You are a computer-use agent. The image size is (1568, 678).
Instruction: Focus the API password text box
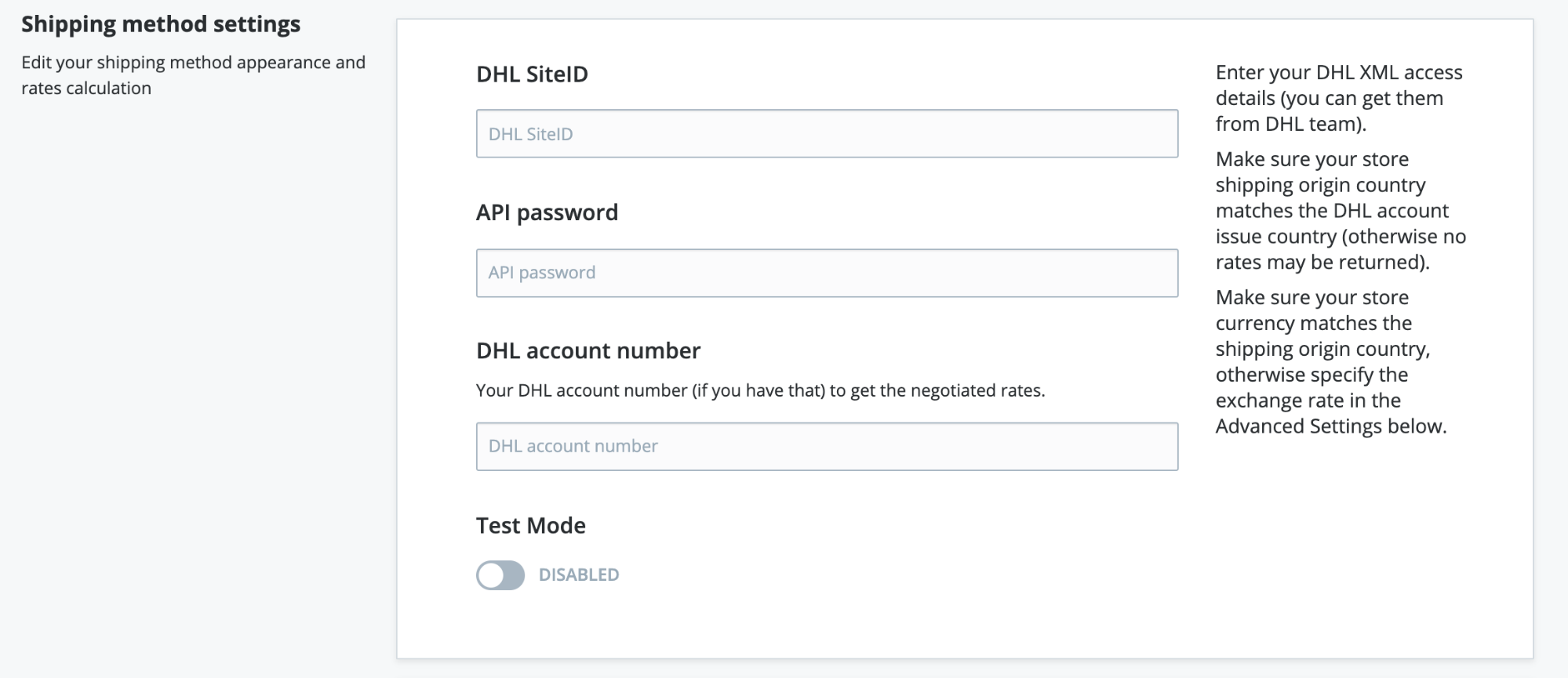click(x=827, y=273)
